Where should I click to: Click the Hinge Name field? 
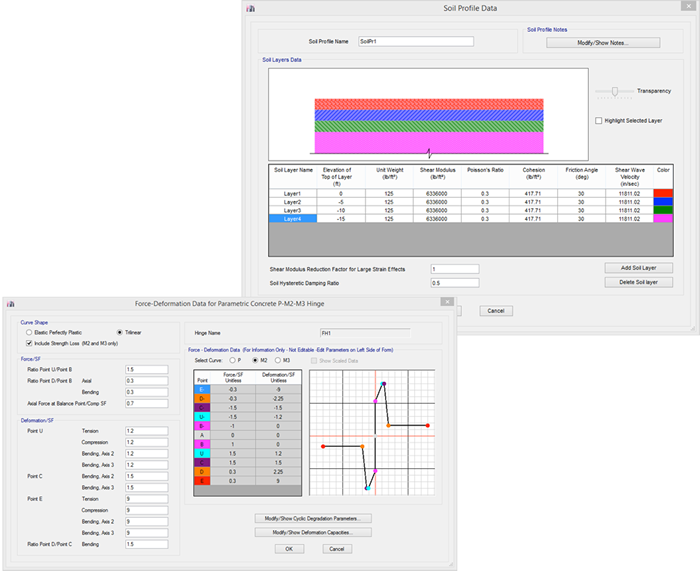point(365,333)
